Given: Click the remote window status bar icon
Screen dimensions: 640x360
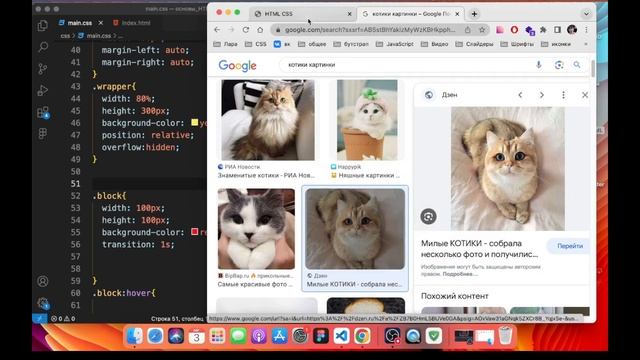Looking at the screenshot, I should 40,318.
